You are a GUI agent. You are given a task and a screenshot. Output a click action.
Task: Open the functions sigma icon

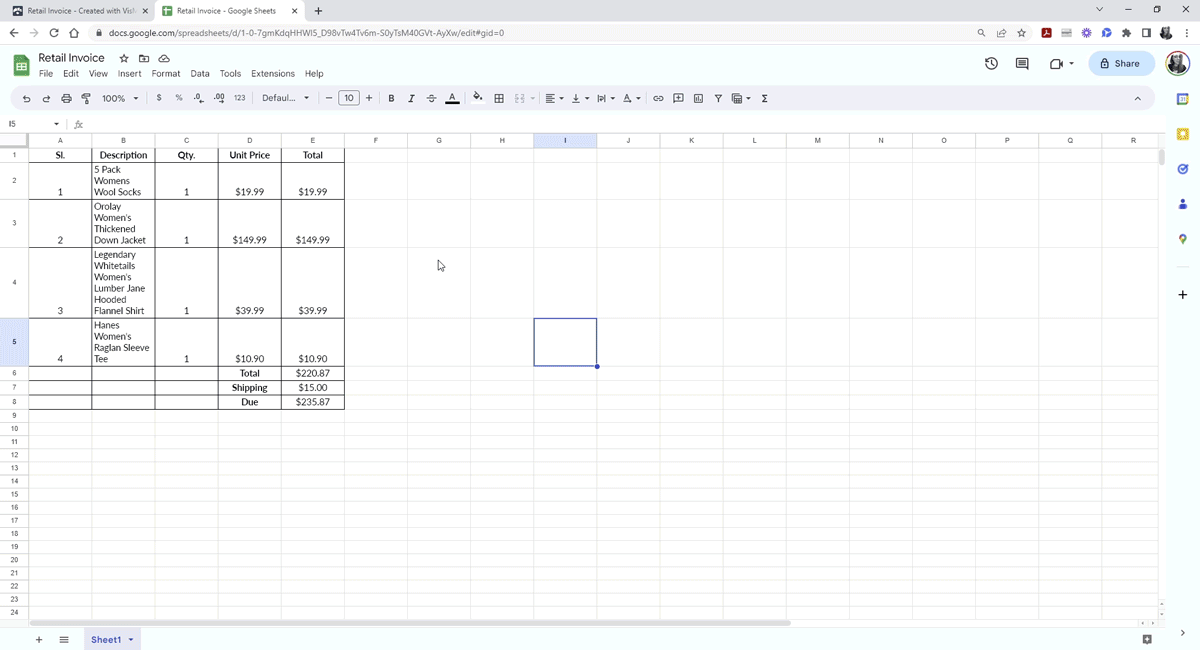(765, 98)
